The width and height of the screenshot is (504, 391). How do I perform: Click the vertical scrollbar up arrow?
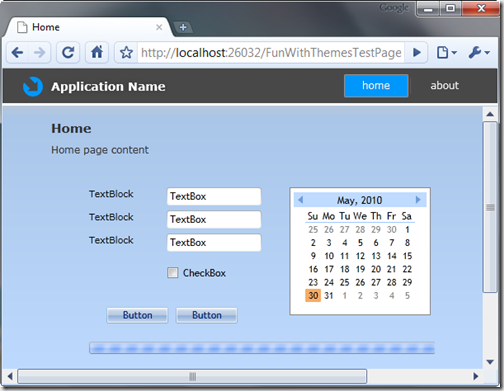490,114
